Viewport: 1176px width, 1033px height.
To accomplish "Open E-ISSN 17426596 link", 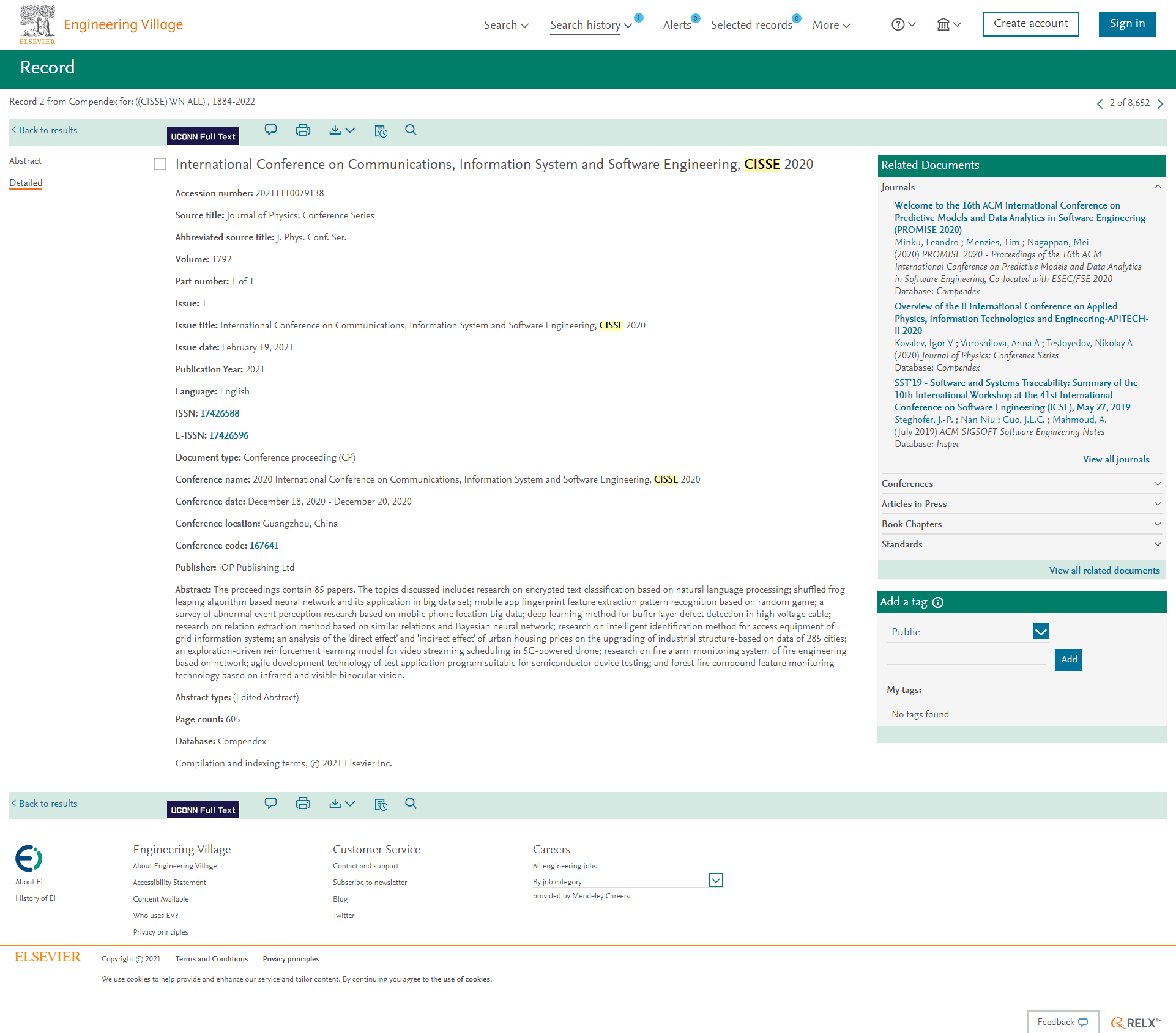I will click(x=229, y=435).
